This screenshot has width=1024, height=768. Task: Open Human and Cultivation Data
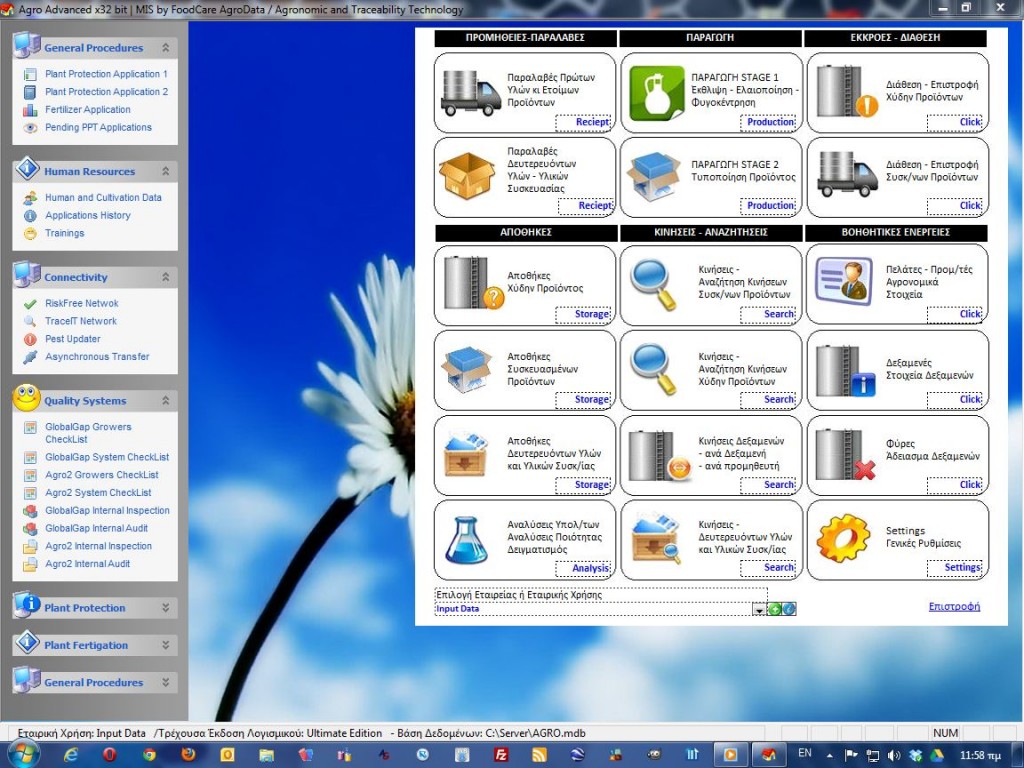(103, 197)
